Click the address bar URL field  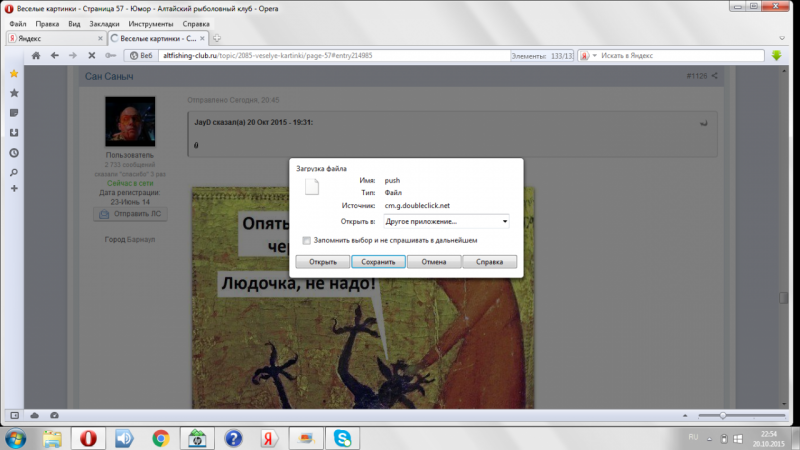(x=334, y=56)
